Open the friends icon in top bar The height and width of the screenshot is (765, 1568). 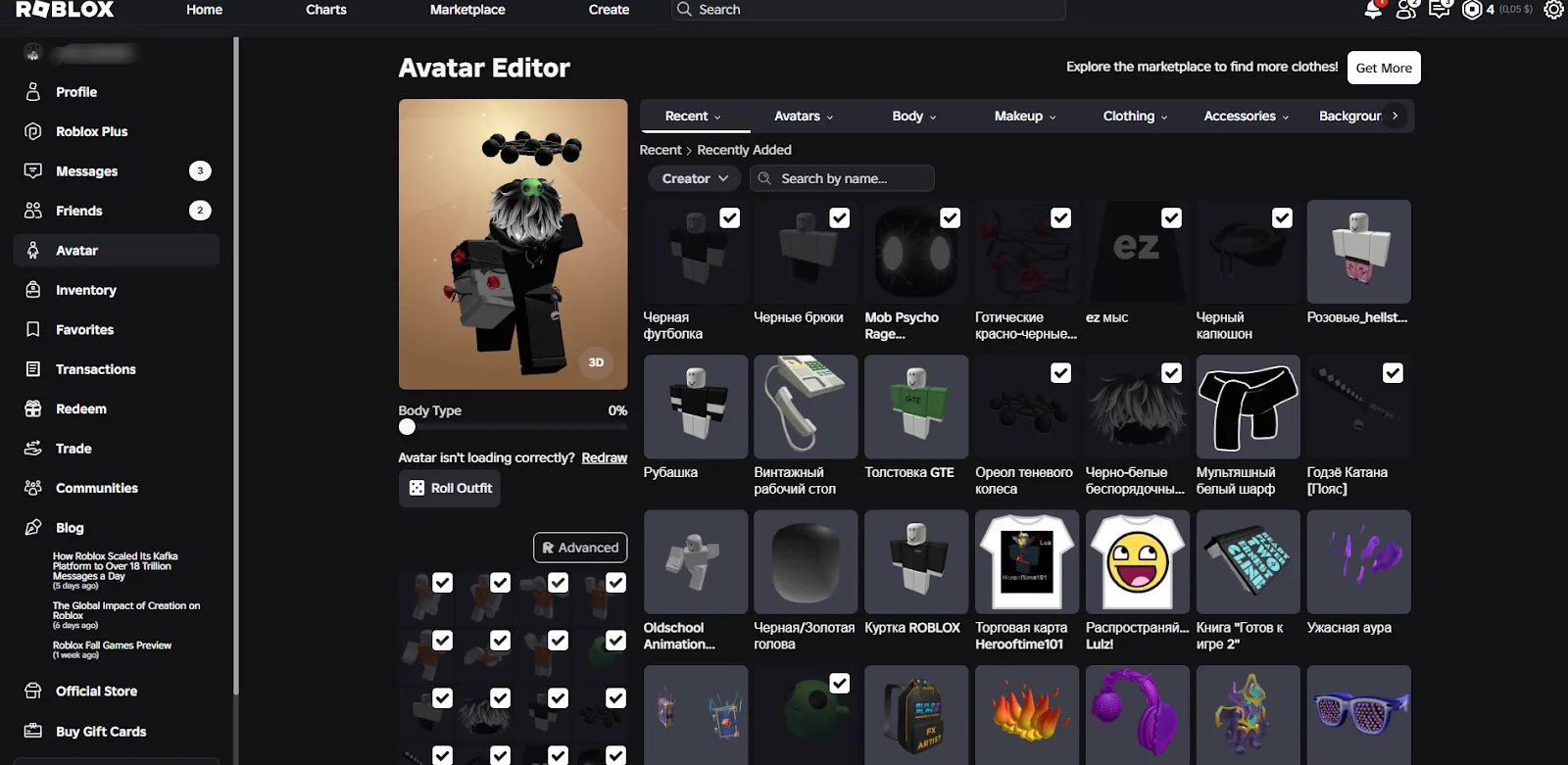pyautogui.click(x=1406, y=10)
